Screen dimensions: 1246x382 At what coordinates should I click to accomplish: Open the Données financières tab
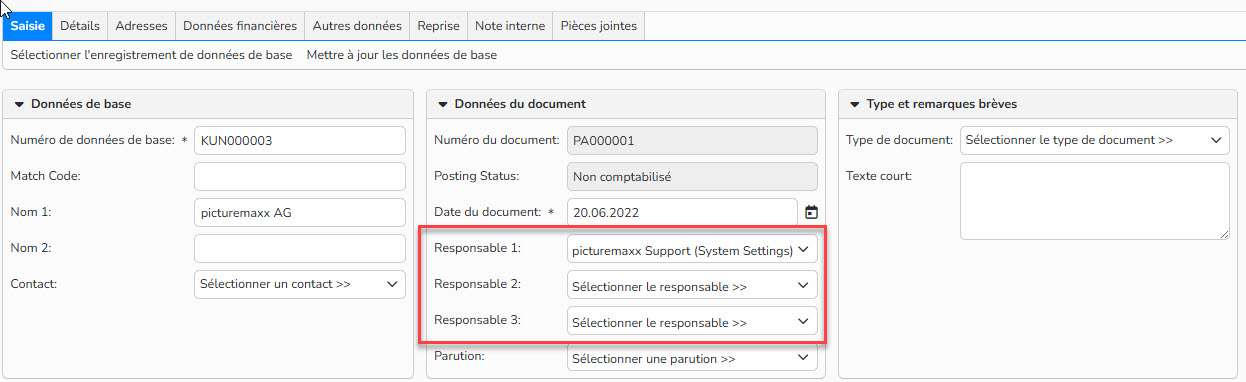pyautogui.click(x=240, y=26)
